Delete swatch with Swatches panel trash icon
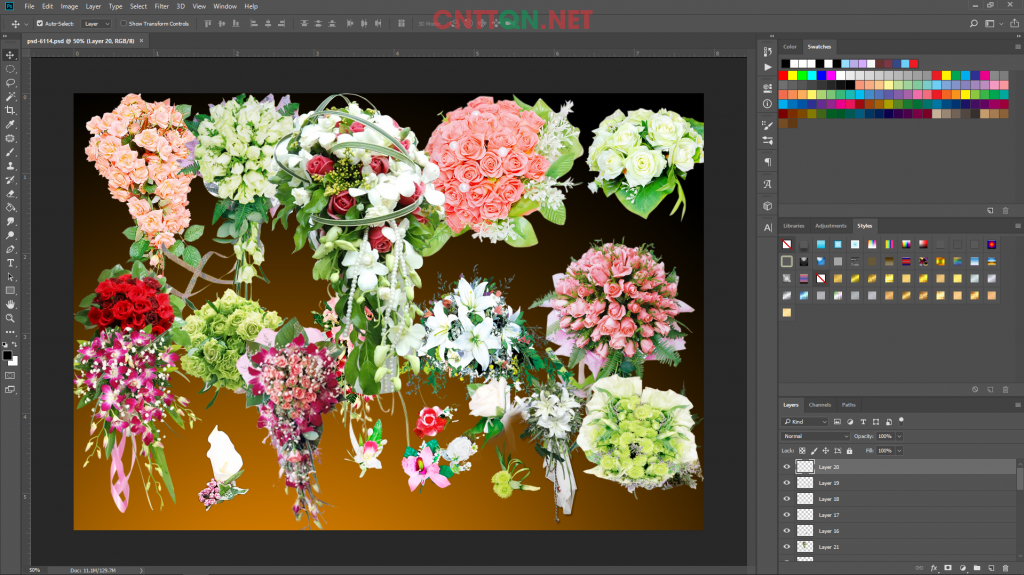The height and width of the screenshot is (575, 1024). click(1006, 210)
